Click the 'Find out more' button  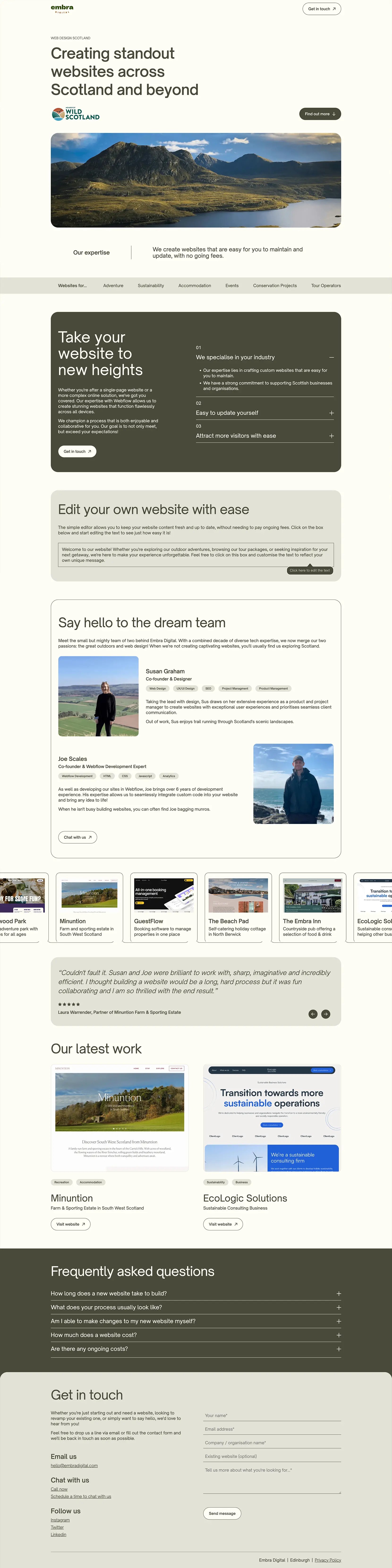pyautogui.click(x=320, y=114)
